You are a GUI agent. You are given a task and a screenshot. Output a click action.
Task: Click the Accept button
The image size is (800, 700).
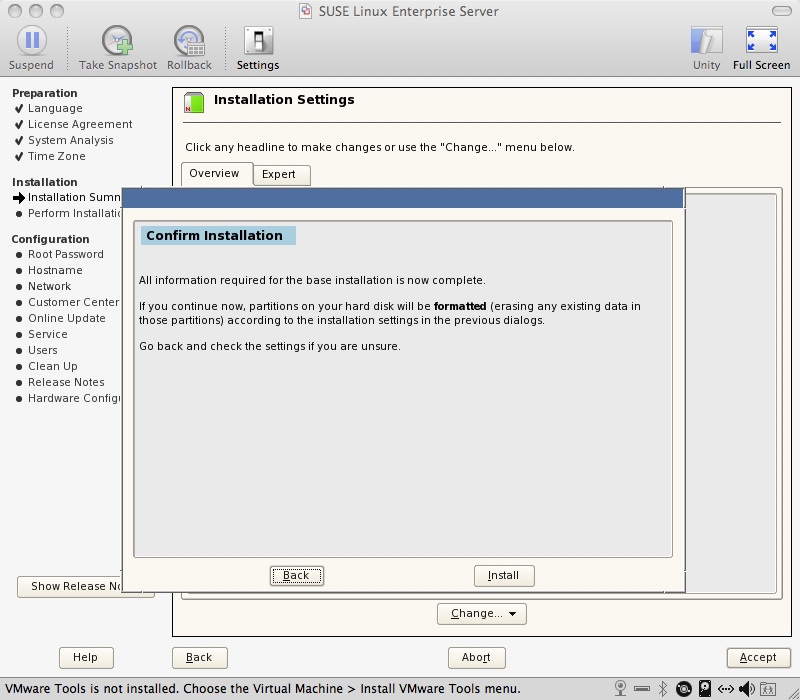pos(758,657)
